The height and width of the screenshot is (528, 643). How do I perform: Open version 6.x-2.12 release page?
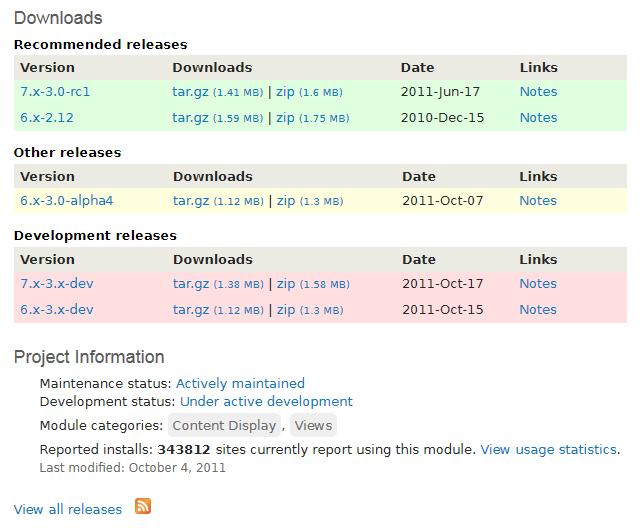(47, 118)
